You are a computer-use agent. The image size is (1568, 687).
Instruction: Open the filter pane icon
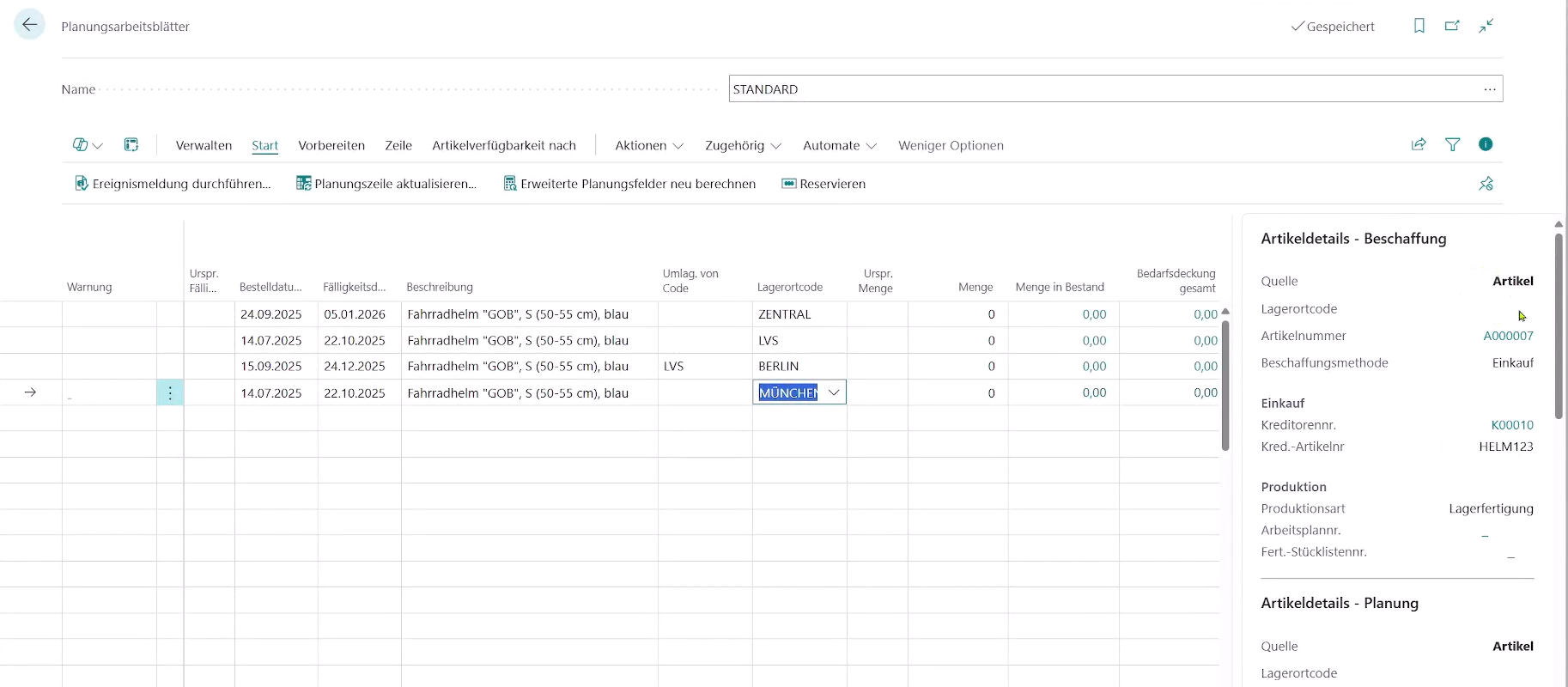1452,144
